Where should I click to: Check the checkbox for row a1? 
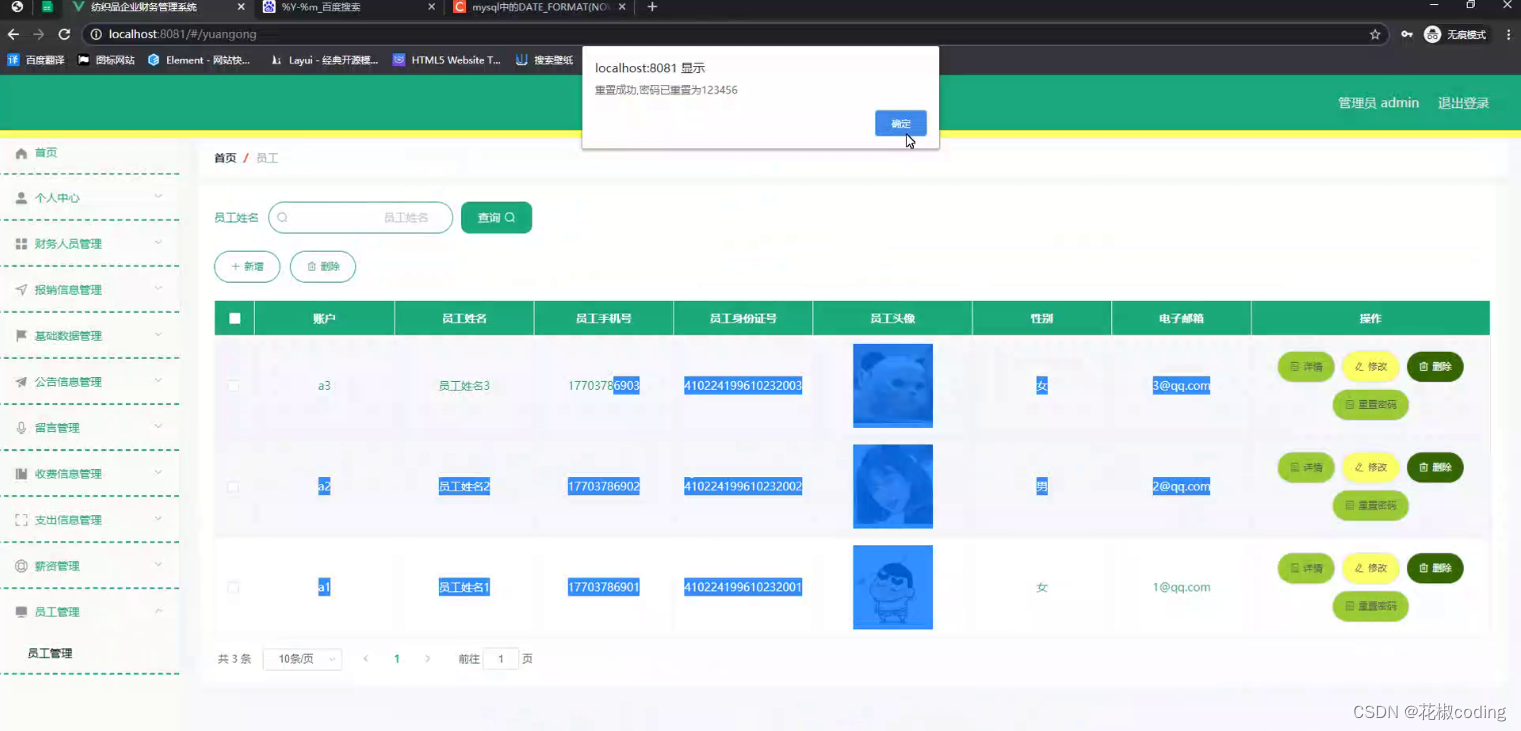click(x=233, y=587)
